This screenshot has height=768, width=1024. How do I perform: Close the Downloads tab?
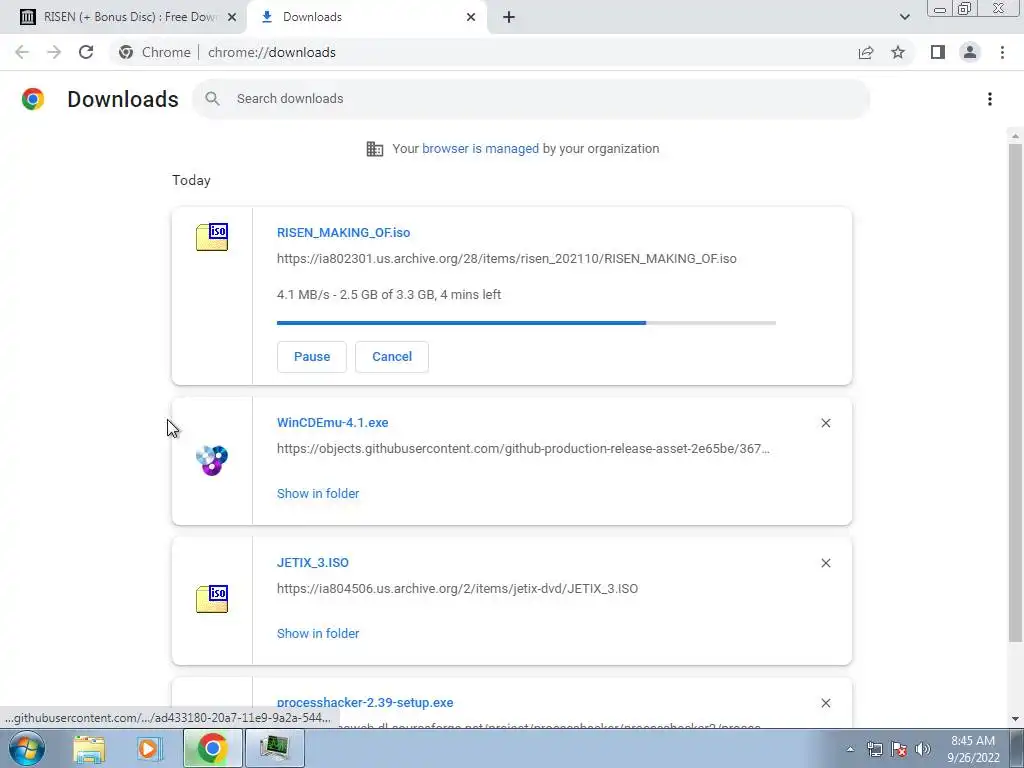(471, 17)
